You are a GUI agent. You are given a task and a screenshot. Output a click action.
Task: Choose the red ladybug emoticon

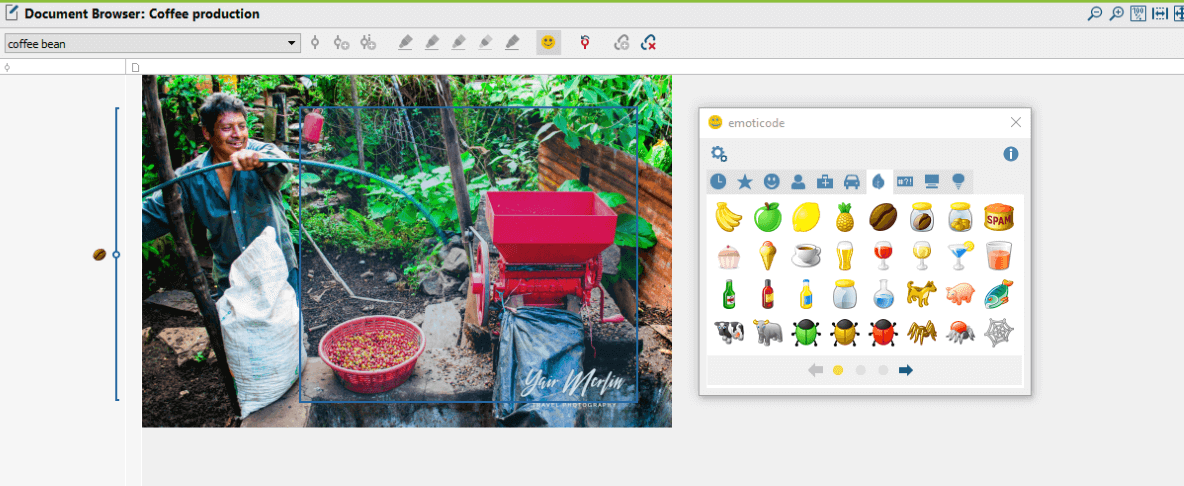[x=883, y=332]
